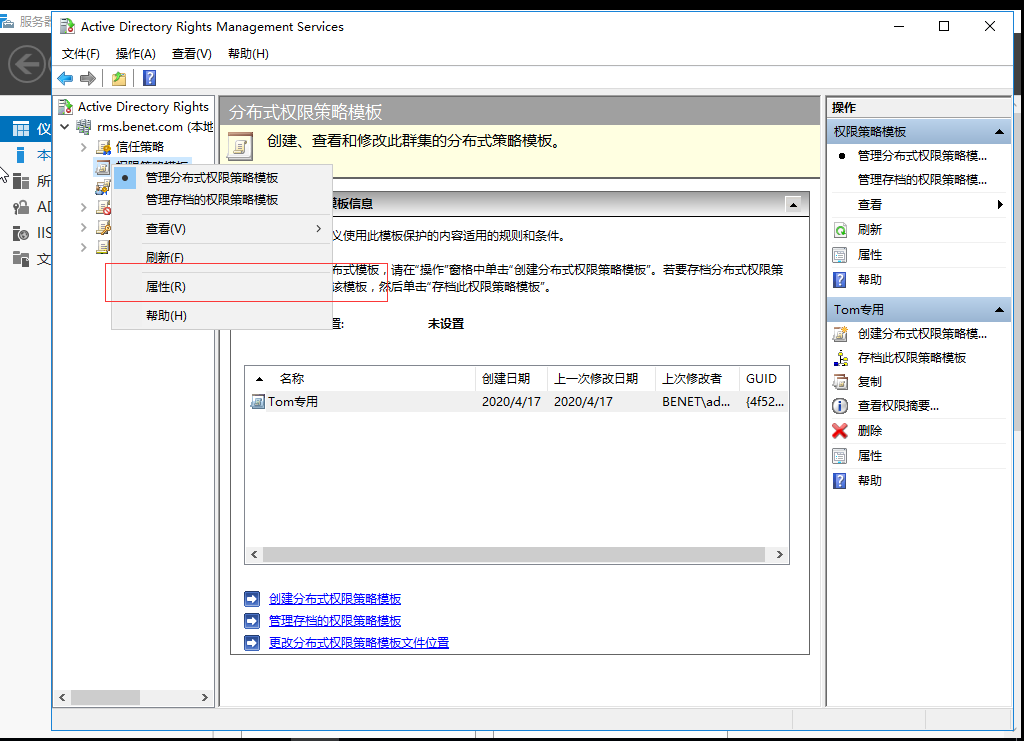The height and width of the screenshot is (741, 1024).
Task: Select 管理存档的权限策略模... in actions pane
Action: [921, 180]
